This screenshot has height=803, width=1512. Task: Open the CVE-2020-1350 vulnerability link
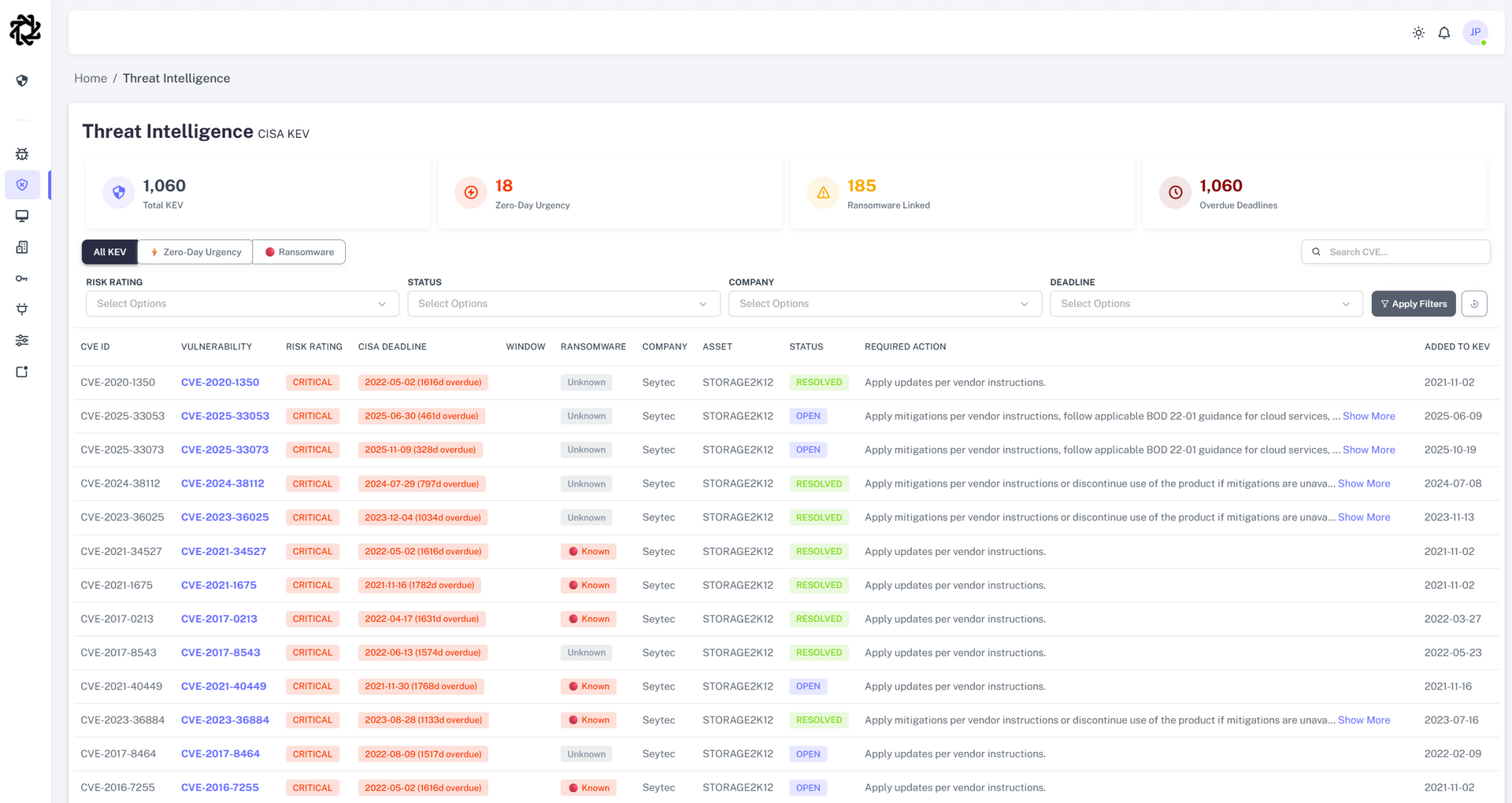(x=220, y=383)
